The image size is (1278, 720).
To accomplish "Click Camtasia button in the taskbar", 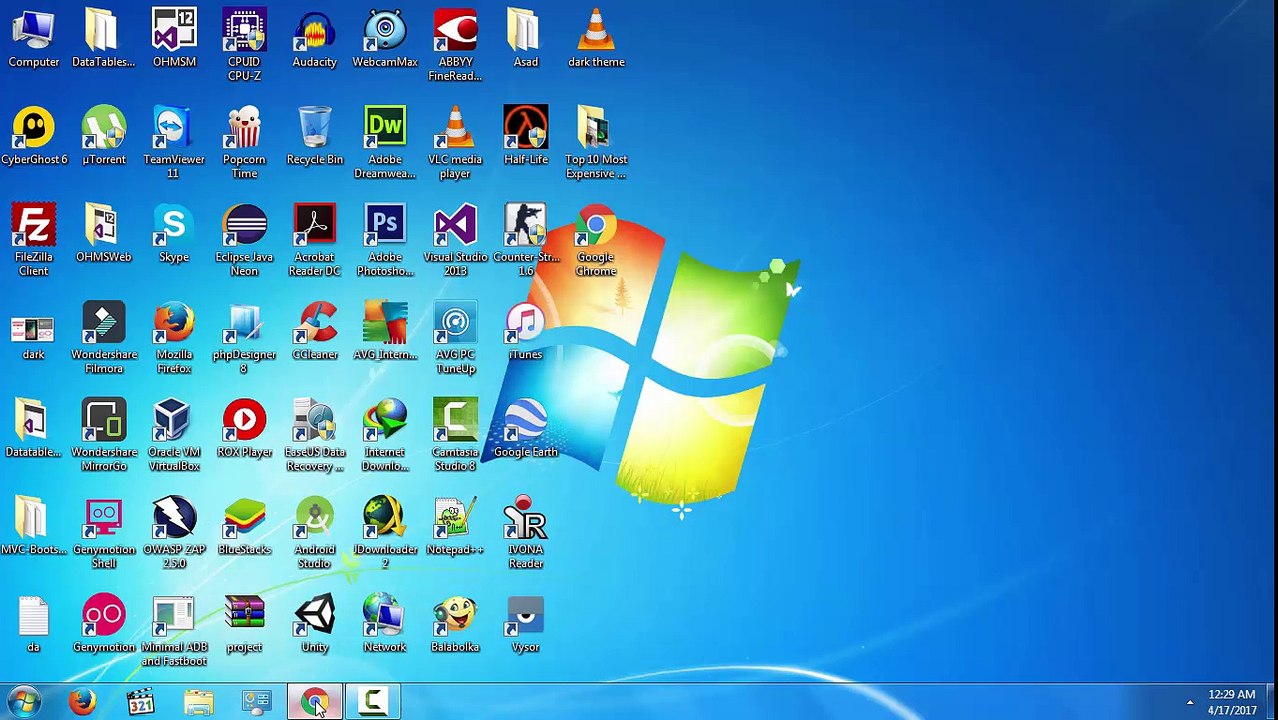I will (x=373, y=702).
